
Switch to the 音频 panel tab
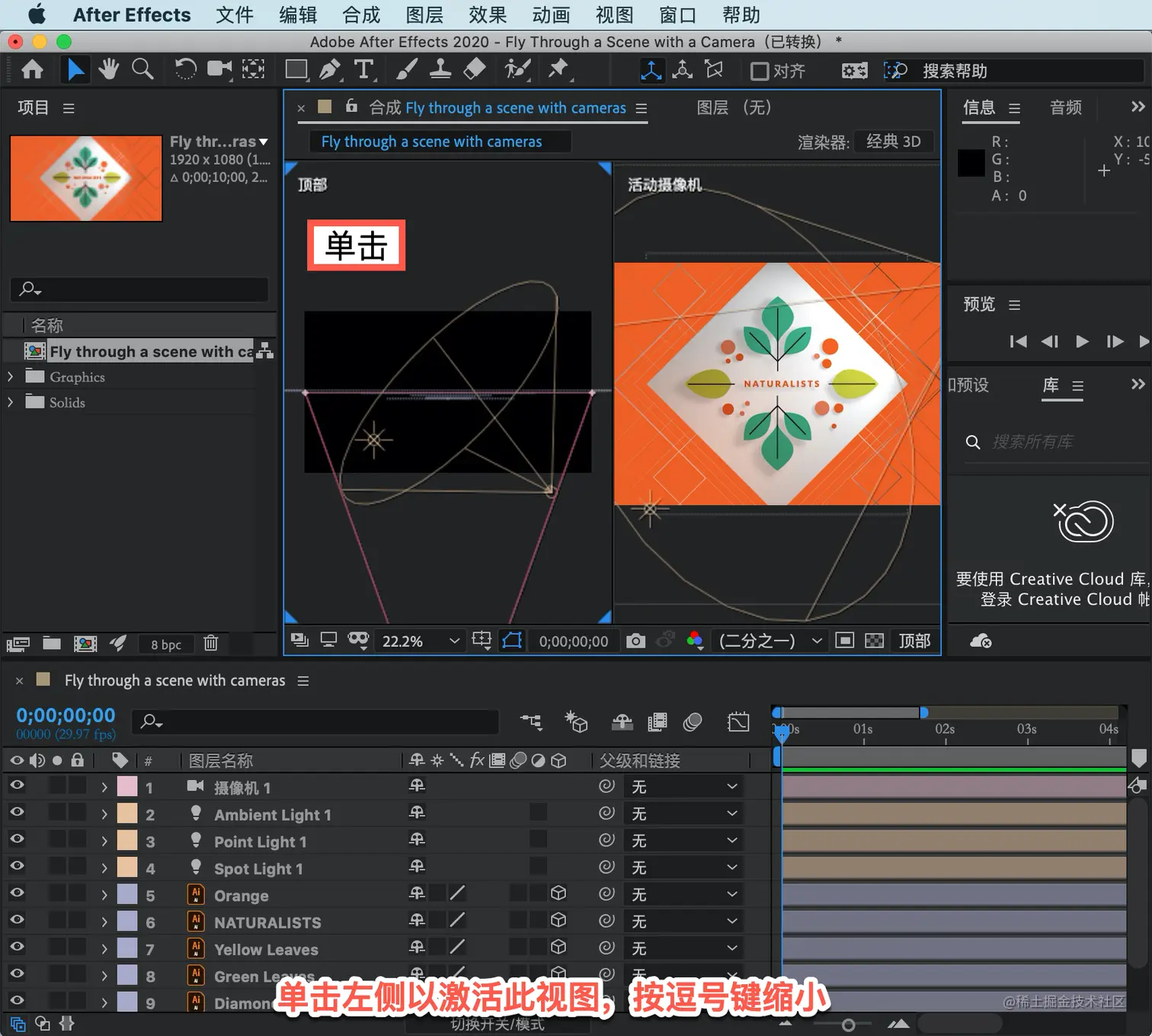pos(1066,107)
